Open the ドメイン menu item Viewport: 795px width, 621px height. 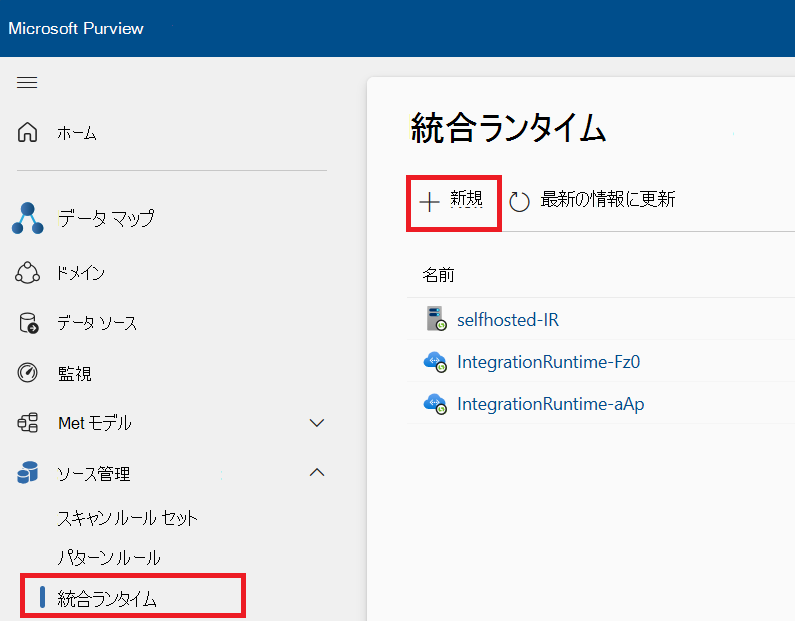coord(81,273)
